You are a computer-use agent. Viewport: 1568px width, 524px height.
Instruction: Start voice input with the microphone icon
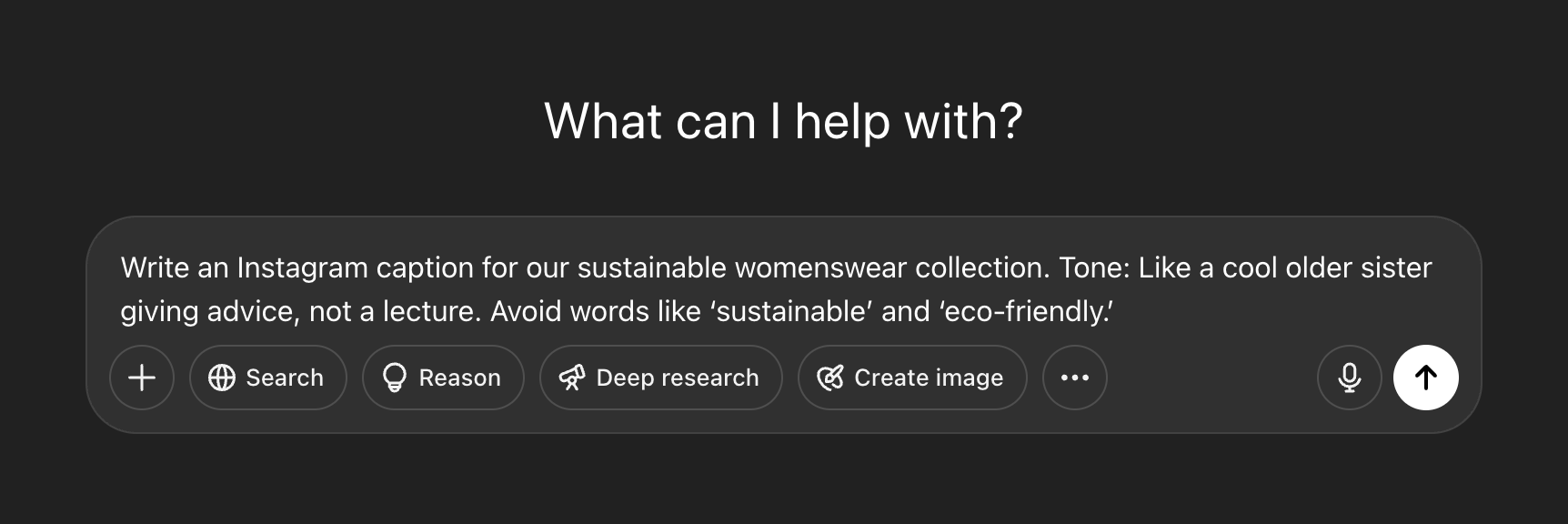[1350, 378]
